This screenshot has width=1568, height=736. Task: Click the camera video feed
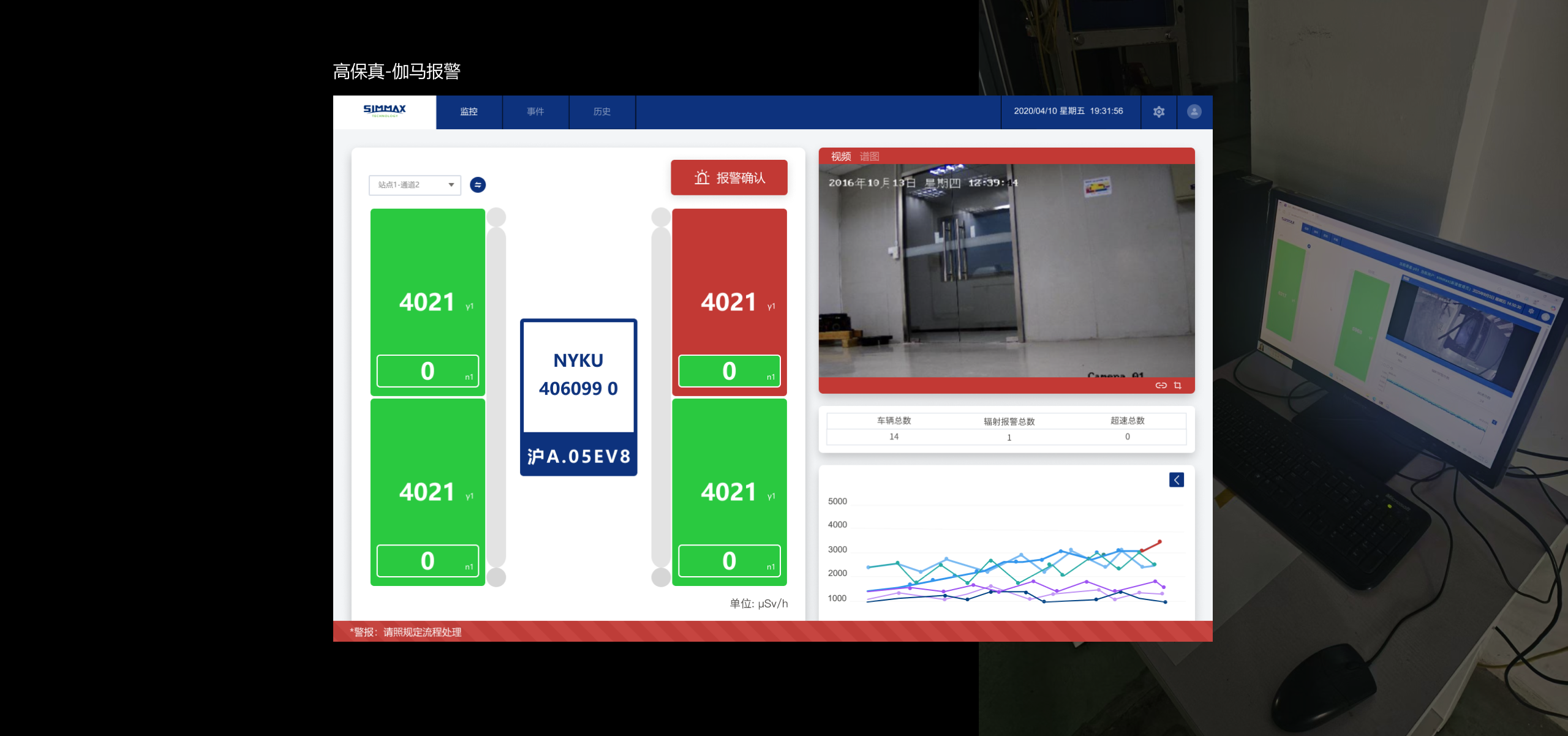coord(1006,269)
